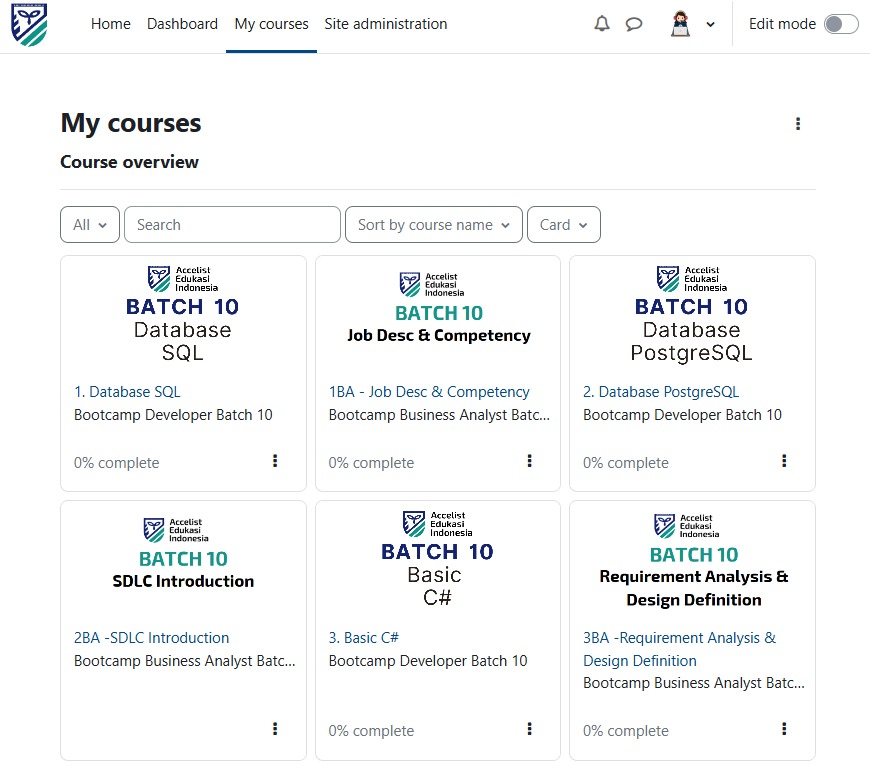Image resolution: width=870 pixels, height=768 pixels.
Task: Click the 0% complete progress on Basic C#
Action: click(x=371, y=730)
